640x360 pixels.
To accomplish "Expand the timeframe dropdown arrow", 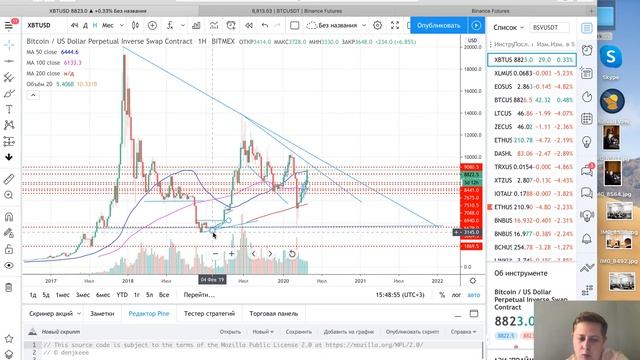I will [x=122, y=26].
